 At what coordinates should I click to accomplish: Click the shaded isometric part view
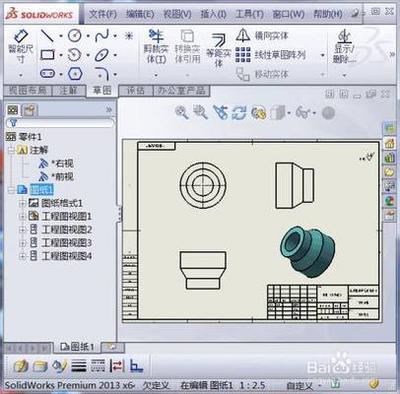click(307, 252)
